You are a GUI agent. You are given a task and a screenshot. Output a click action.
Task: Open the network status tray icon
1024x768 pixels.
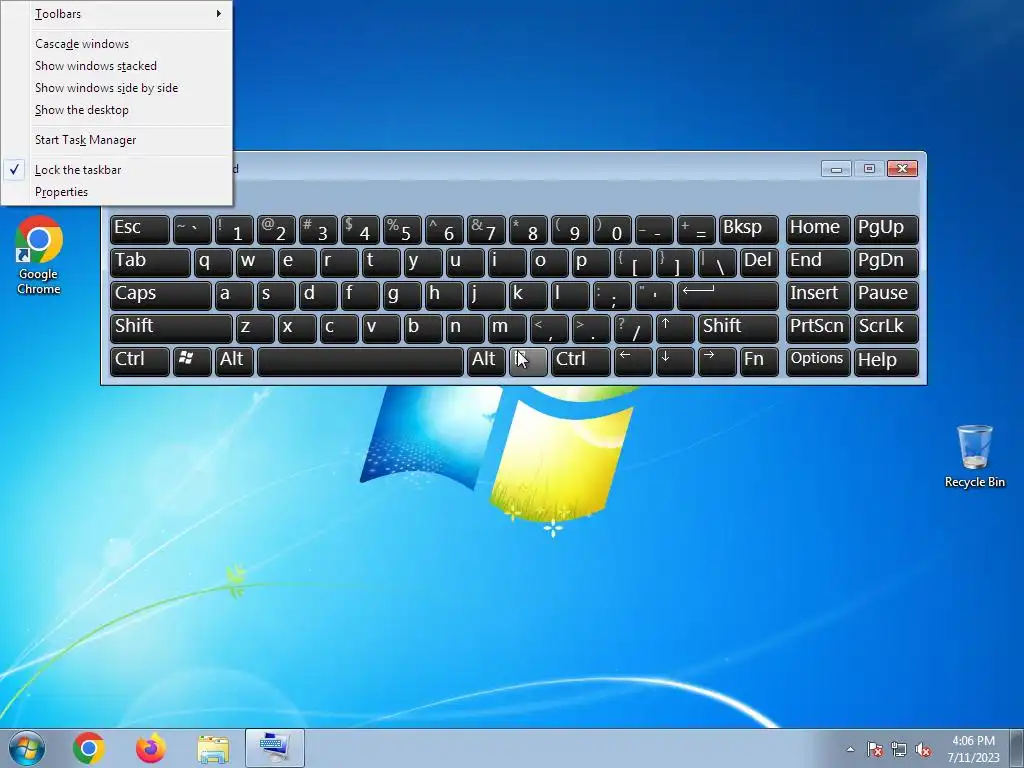coord(899,750)
